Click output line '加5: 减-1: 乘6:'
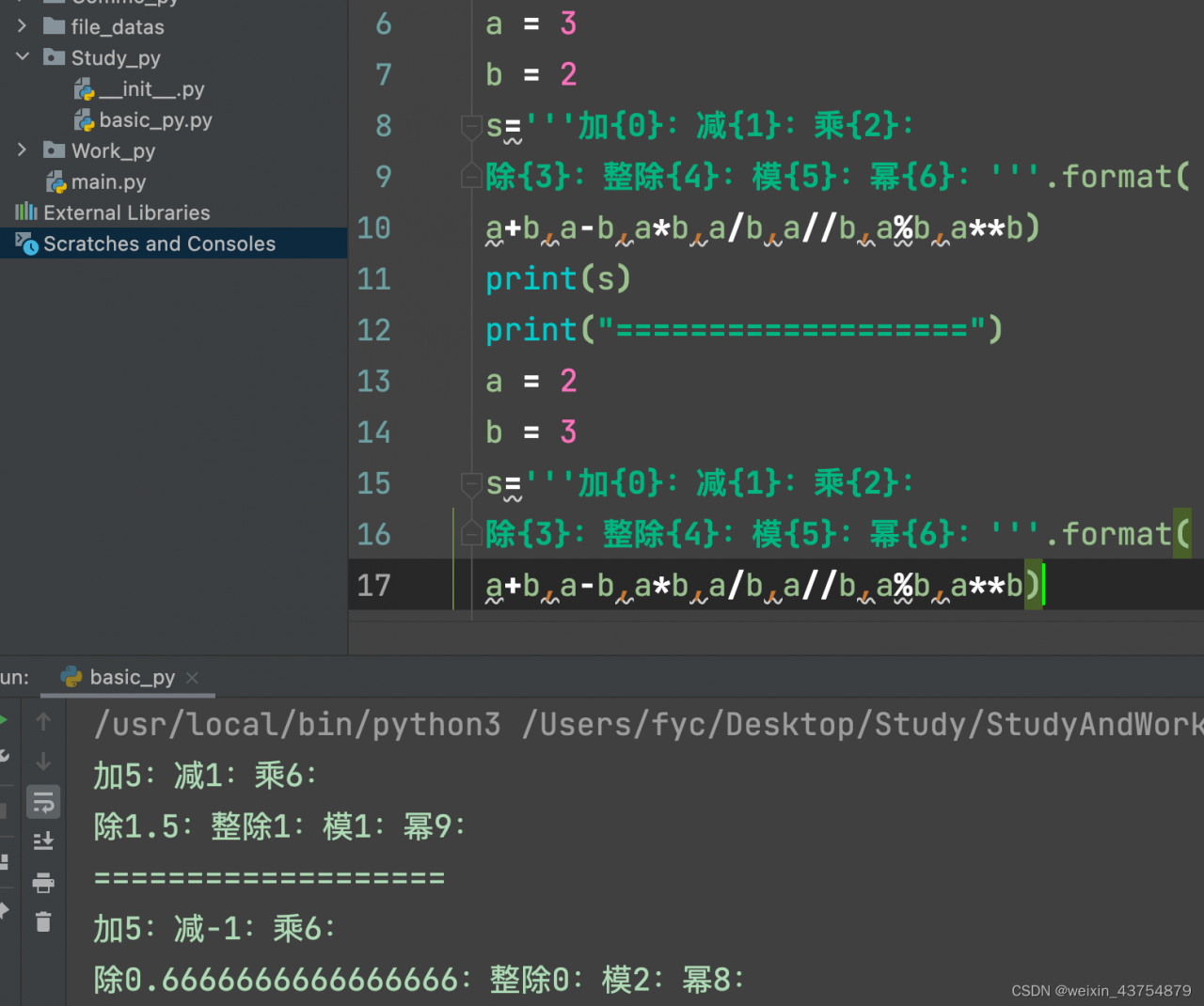 214,930
